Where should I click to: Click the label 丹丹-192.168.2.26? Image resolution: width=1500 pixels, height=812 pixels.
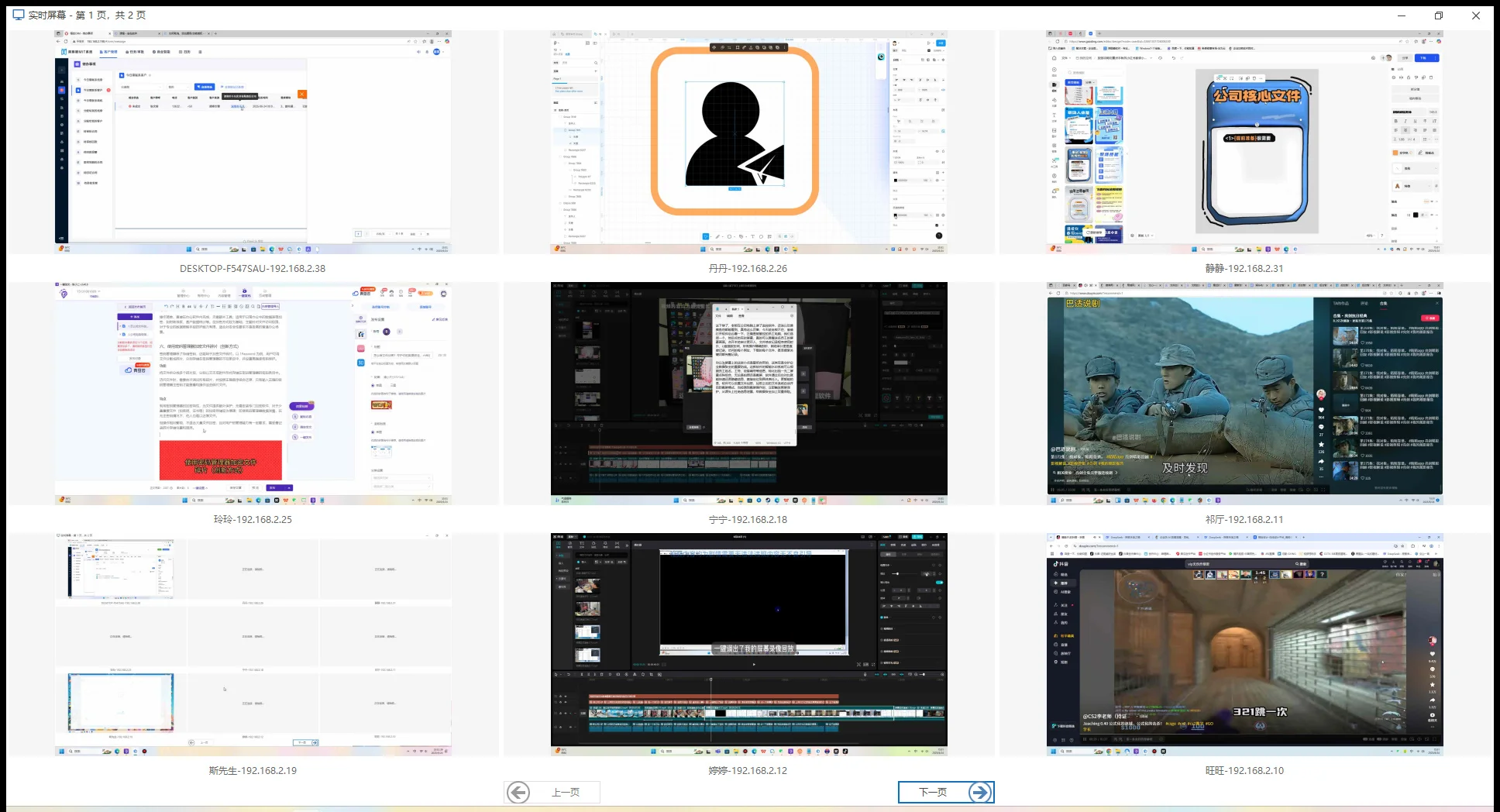pyautogui.click(x=748, y=269)
